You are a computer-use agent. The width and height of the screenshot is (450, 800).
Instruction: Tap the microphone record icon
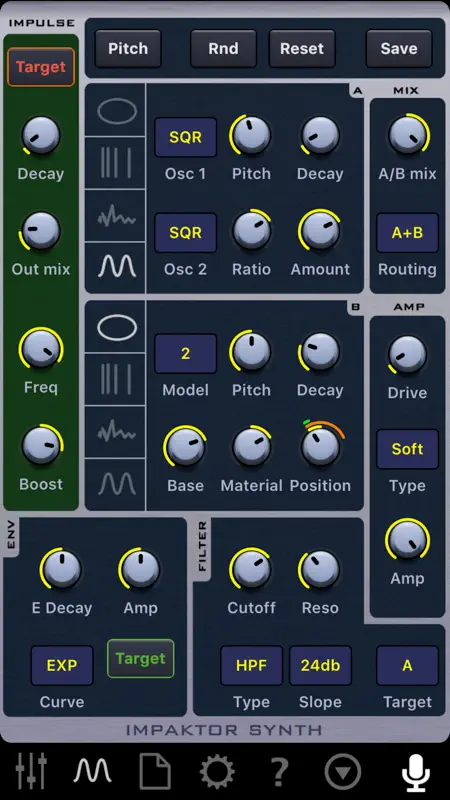(416, 771)
